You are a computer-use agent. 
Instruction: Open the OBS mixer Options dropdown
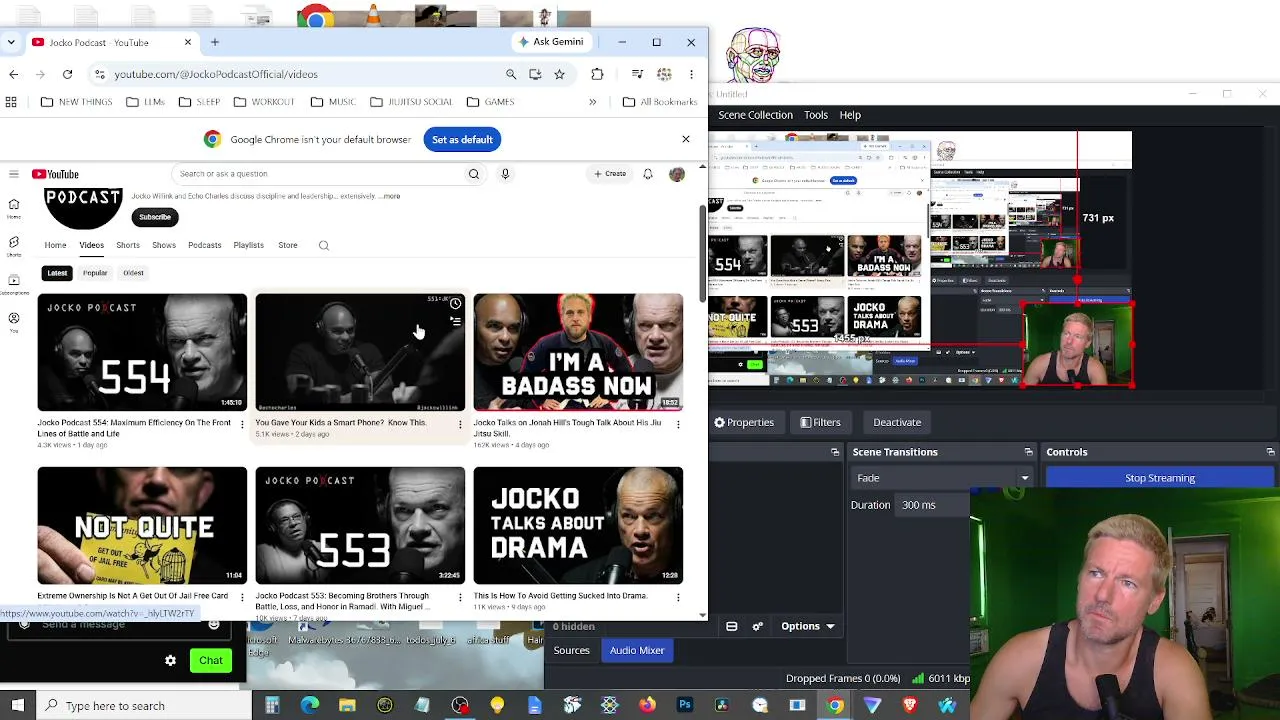point(808,627)
